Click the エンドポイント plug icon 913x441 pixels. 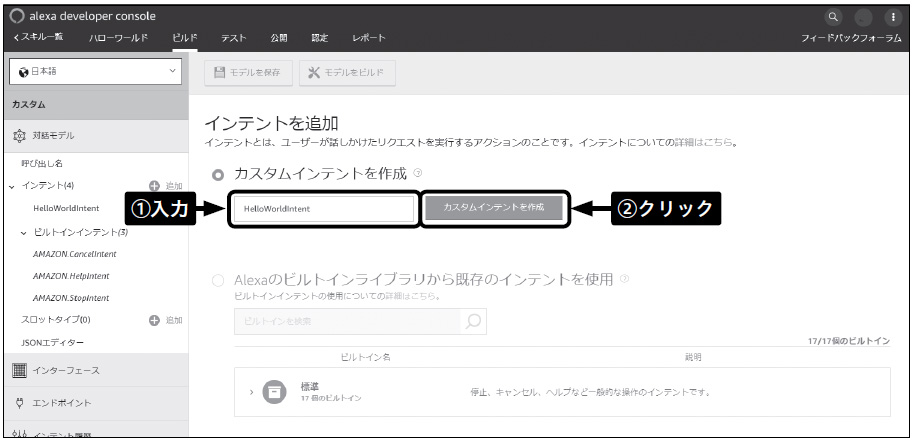19,403
